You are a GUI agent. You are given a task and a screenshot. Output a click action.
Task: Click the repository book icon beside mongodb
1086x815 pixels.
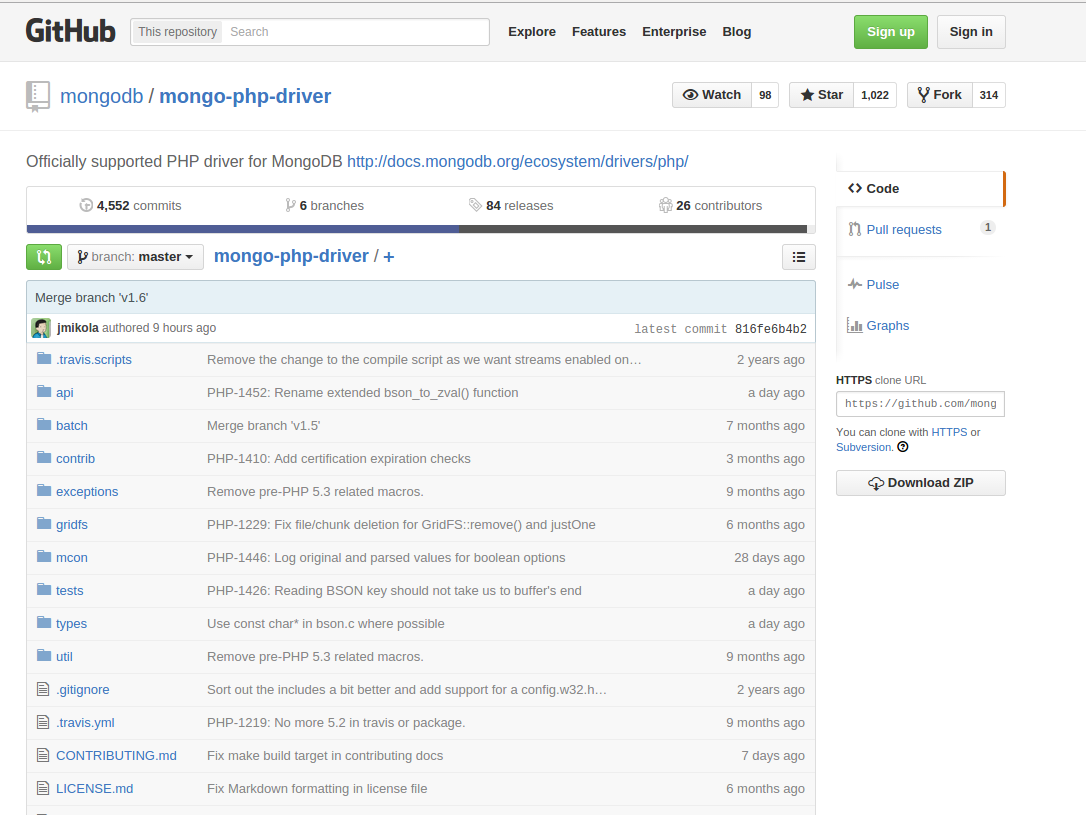pyautogui.click(x=38, y=96)
